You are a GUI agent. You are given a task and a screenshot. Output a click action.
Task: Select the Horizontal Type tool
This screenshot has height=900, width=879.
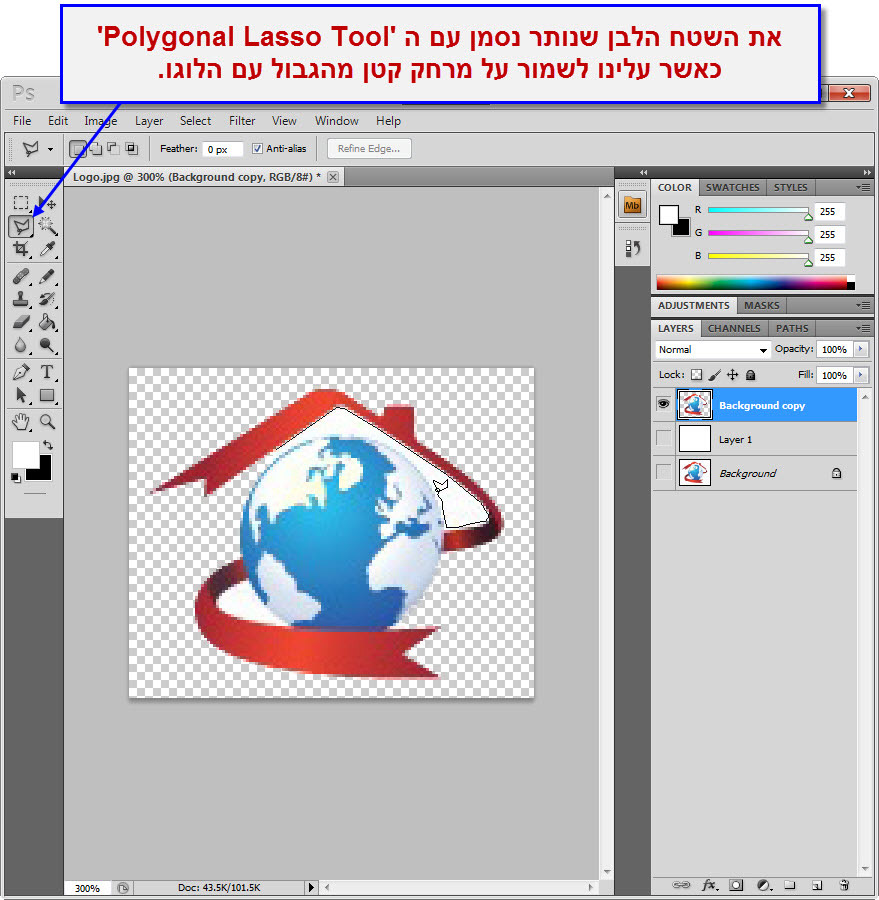click(x=47, y=372)
